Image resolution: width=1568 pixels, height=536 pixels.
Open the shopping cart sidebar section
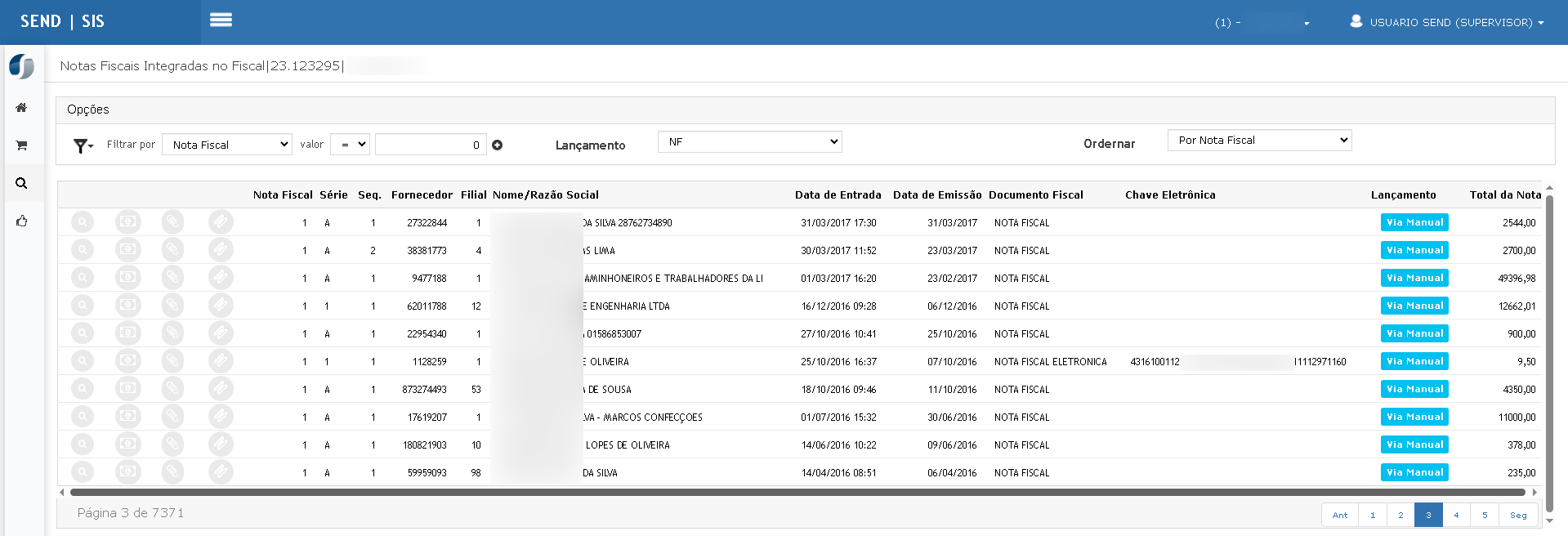coord(21,145)
